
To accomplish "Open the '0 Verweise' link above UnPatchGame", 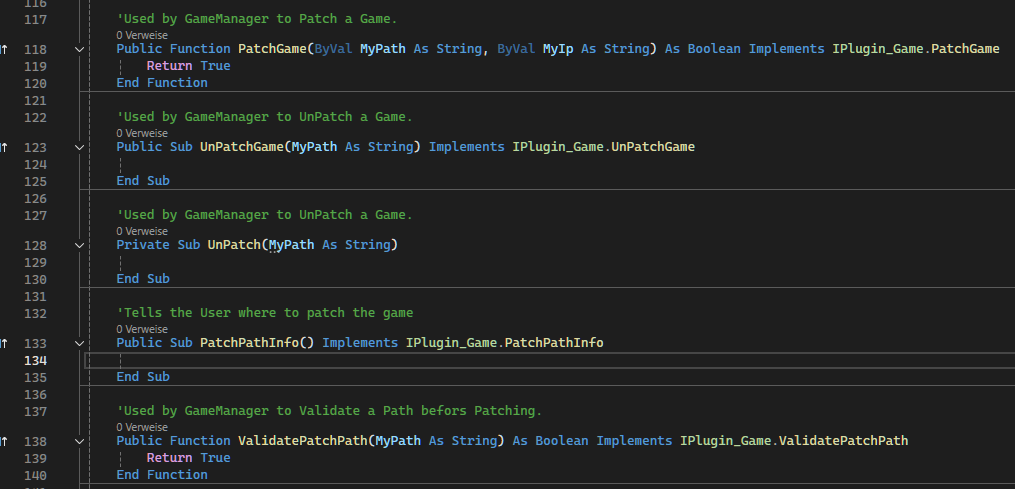I will 142,133.
